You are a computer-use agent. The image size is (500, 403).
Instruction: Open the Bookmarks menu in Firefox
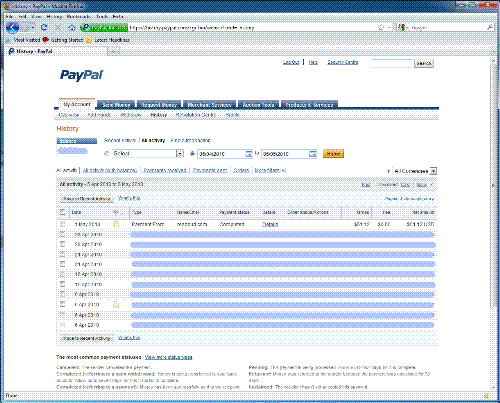point(79,16)
